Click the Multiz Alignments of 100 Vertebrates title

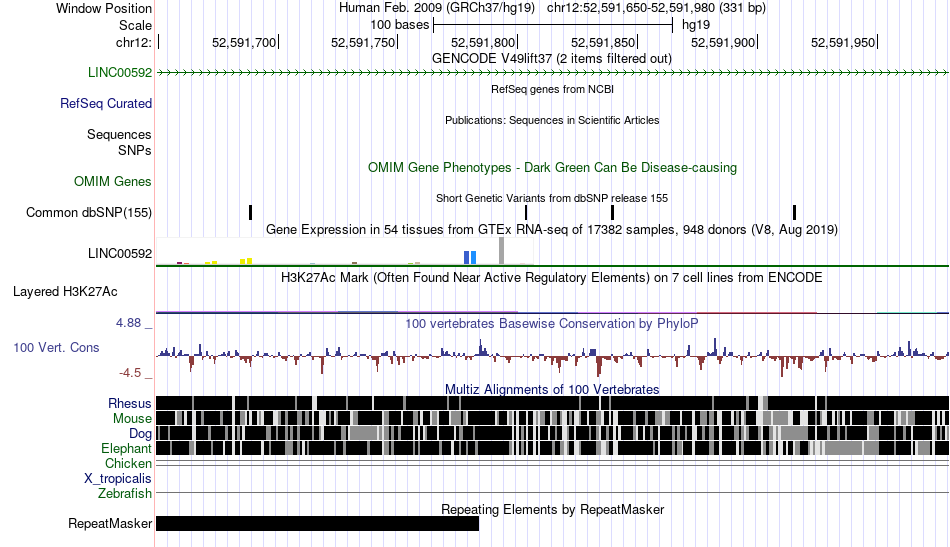click(x=552, y=390)
